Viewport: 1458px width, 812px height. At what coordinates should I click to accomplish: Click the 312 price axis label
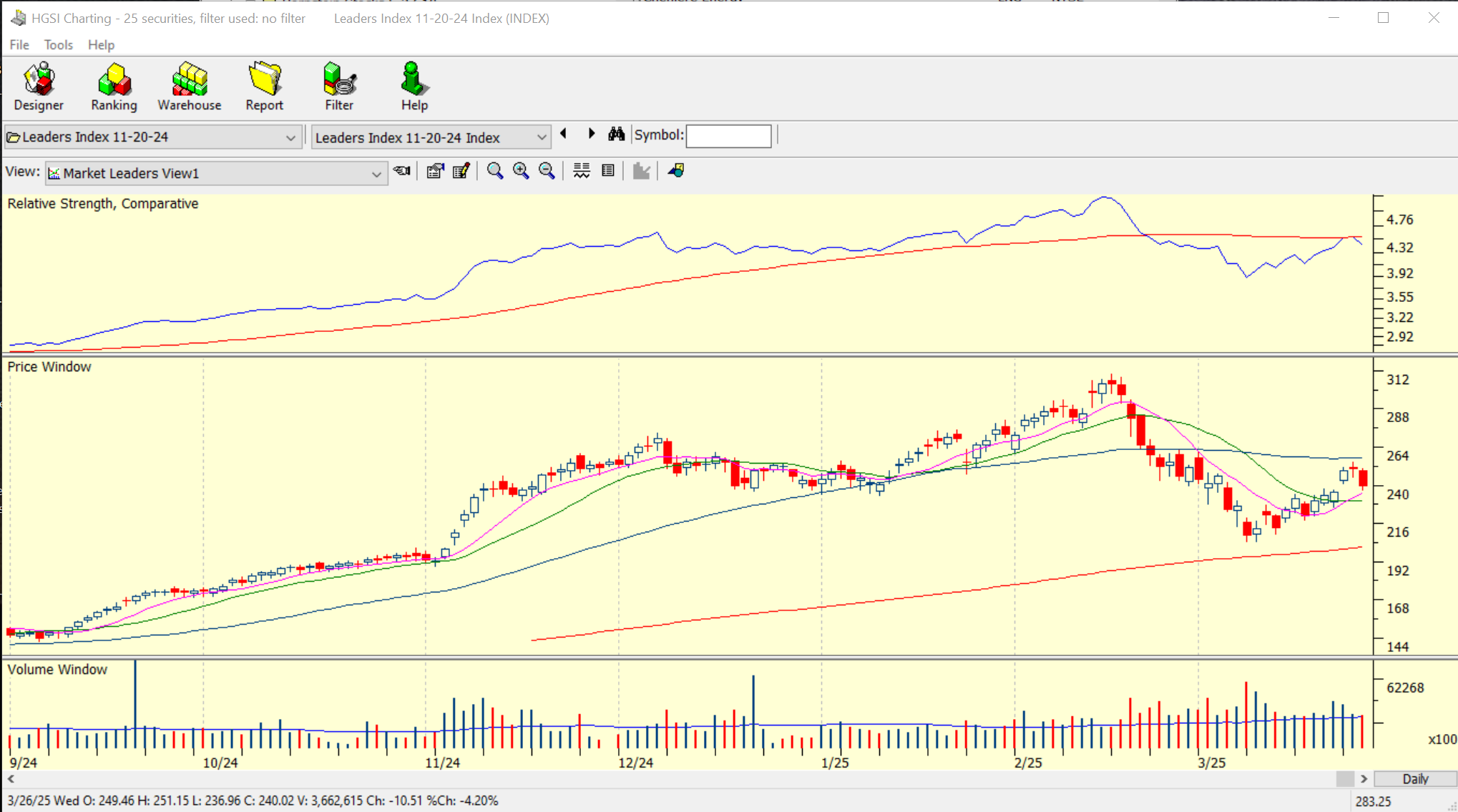point(1398,380)
